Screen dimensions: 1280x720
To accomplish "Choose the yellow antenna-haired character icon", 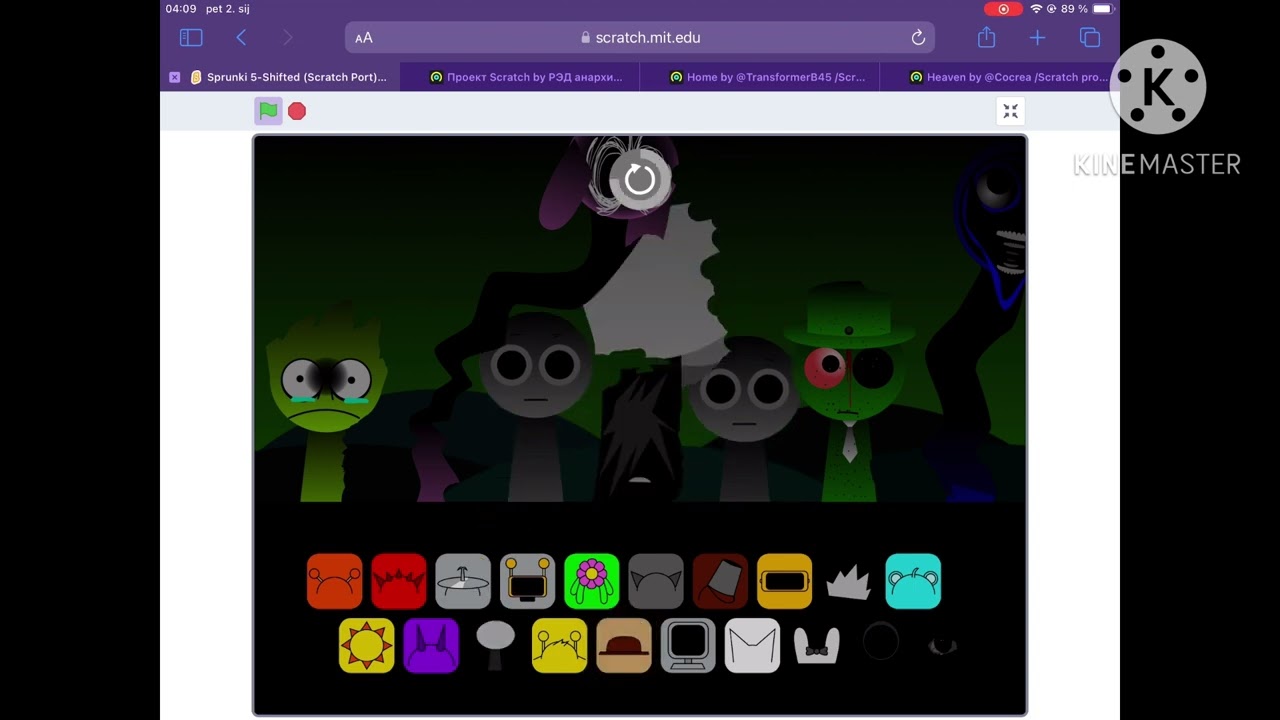I will (x=559, y=645).
